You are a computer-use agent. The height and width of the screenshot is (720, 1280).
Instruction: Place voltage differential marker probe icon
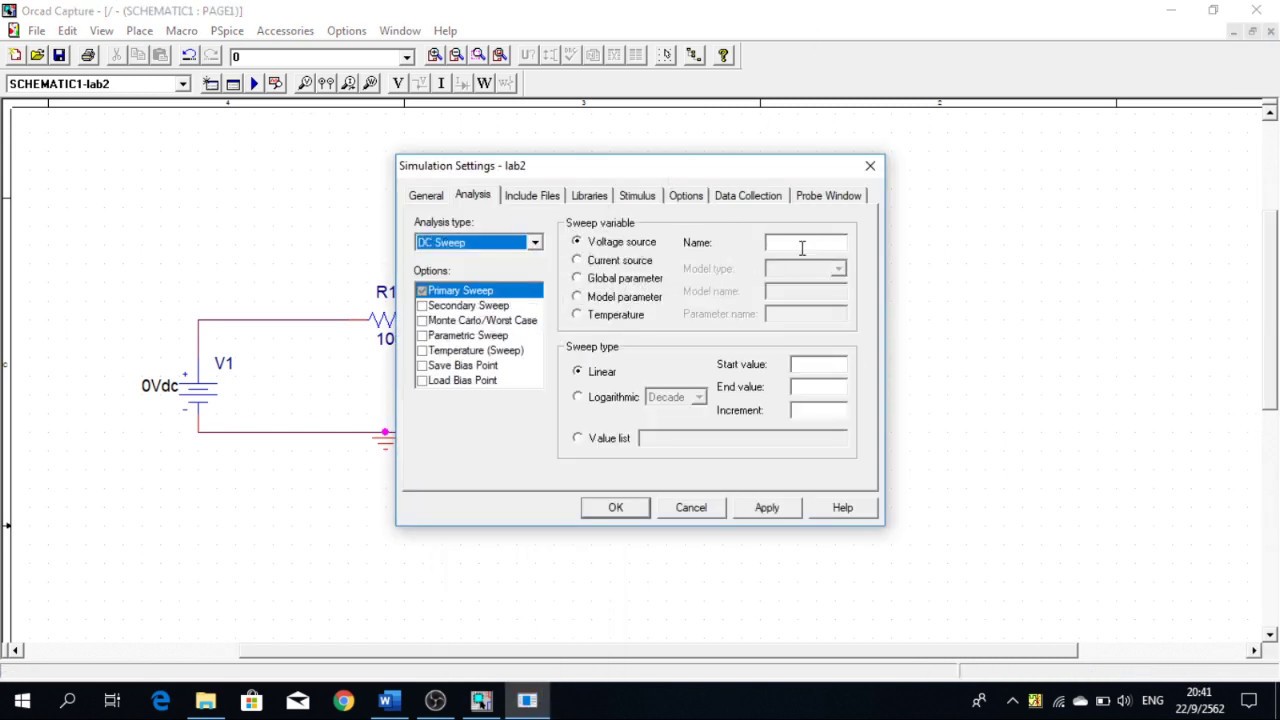click(327, 84)
